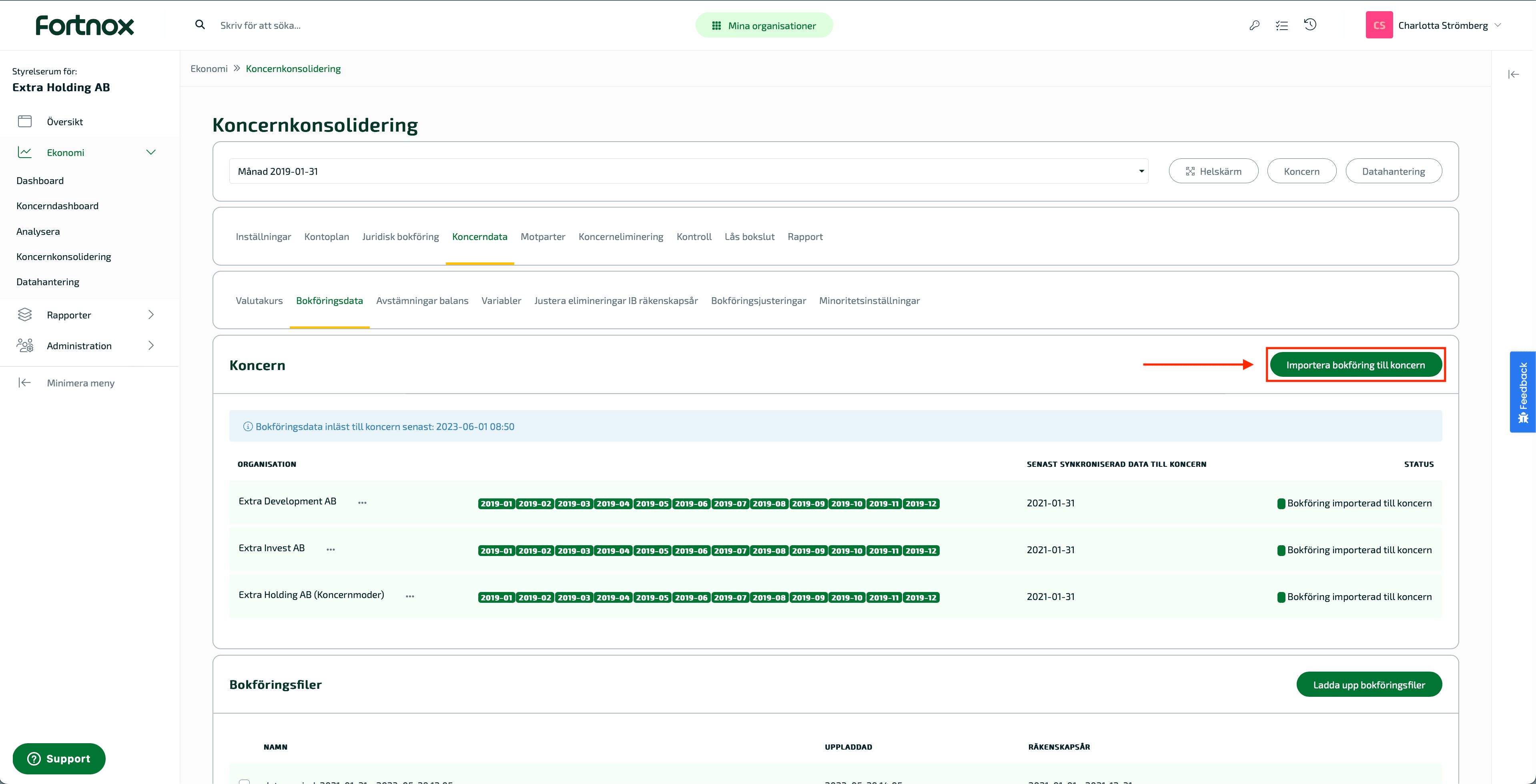Click the 2019-12 badge for Extra Invest AB
This screenshot has height=784, width=1536.
[920, 550]
